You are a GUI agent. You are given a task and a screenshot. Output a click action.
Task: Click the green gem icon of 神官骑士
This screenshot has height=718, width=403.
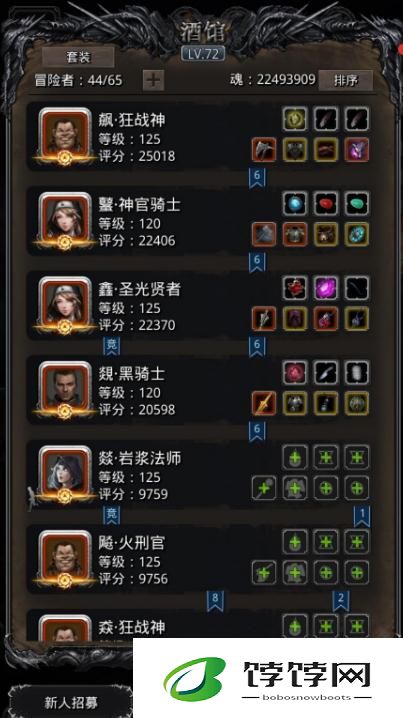pyautogui.click(x=357, y=203)
